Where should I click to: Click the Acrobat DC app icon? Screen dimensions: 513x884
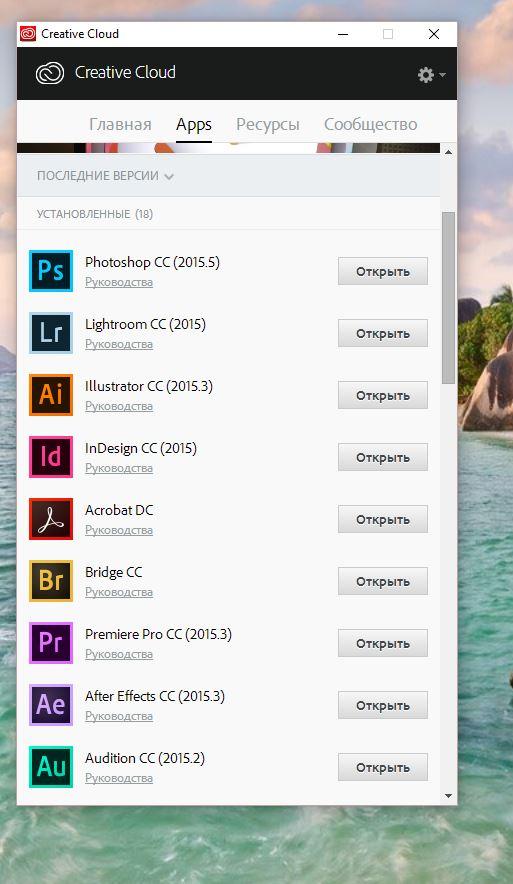pyautogui.click(x=51, y=519)
